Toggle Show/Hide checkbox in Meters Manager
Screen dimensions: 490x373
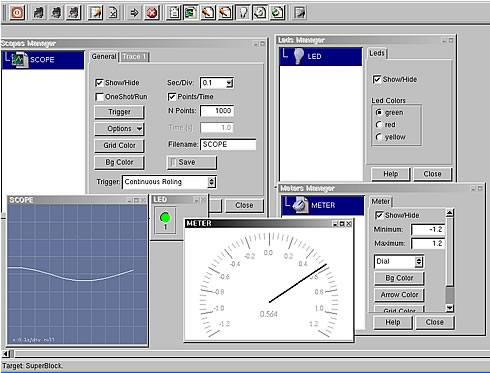379,215
